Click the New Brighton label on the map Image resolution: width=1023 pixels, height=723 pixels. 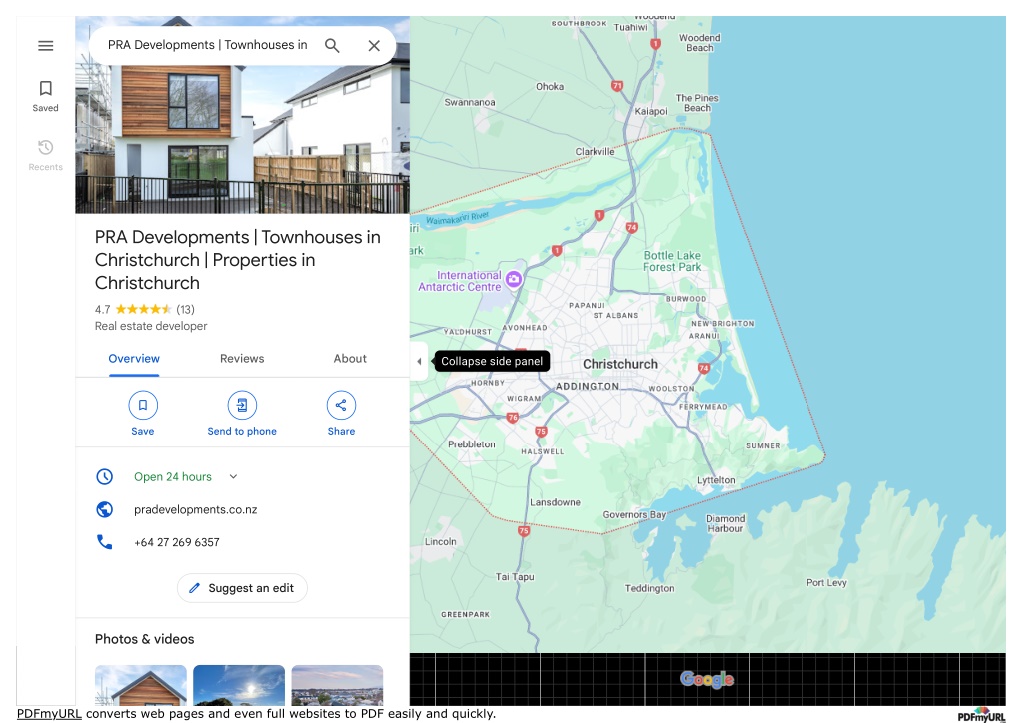point(723,324)
